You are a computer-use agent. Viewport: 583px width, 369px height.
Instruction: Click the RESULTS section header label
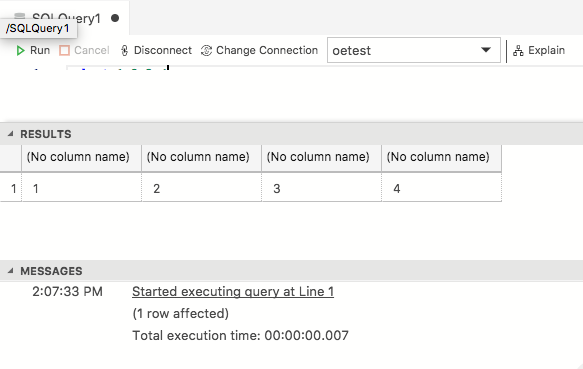tap(46, 134)
